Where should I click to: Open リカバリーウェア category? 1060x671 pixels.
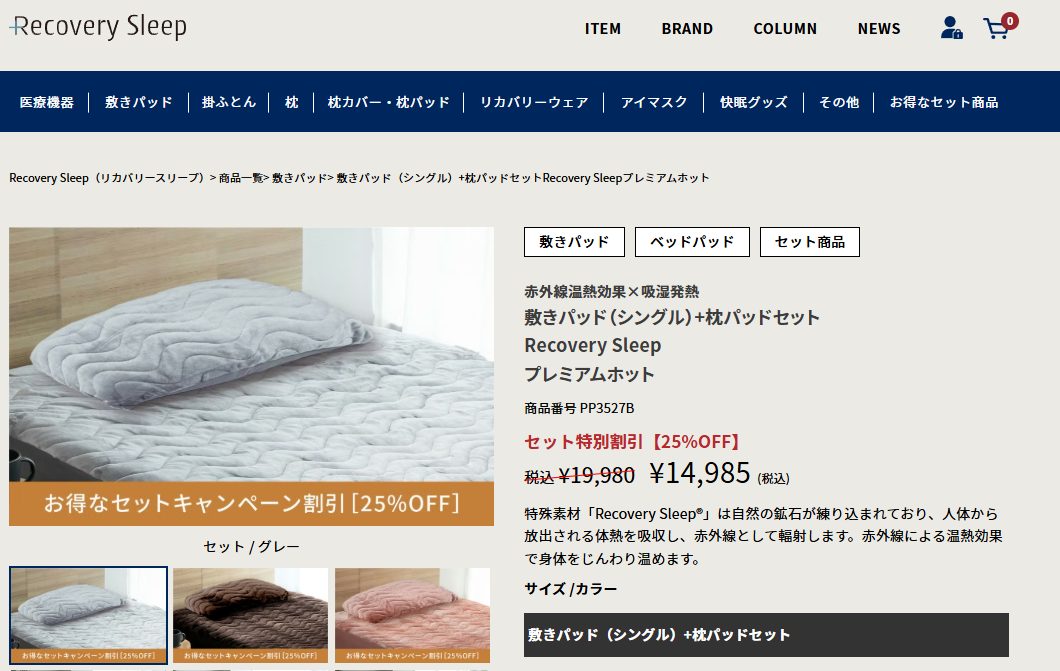click(x=534, y=102)
